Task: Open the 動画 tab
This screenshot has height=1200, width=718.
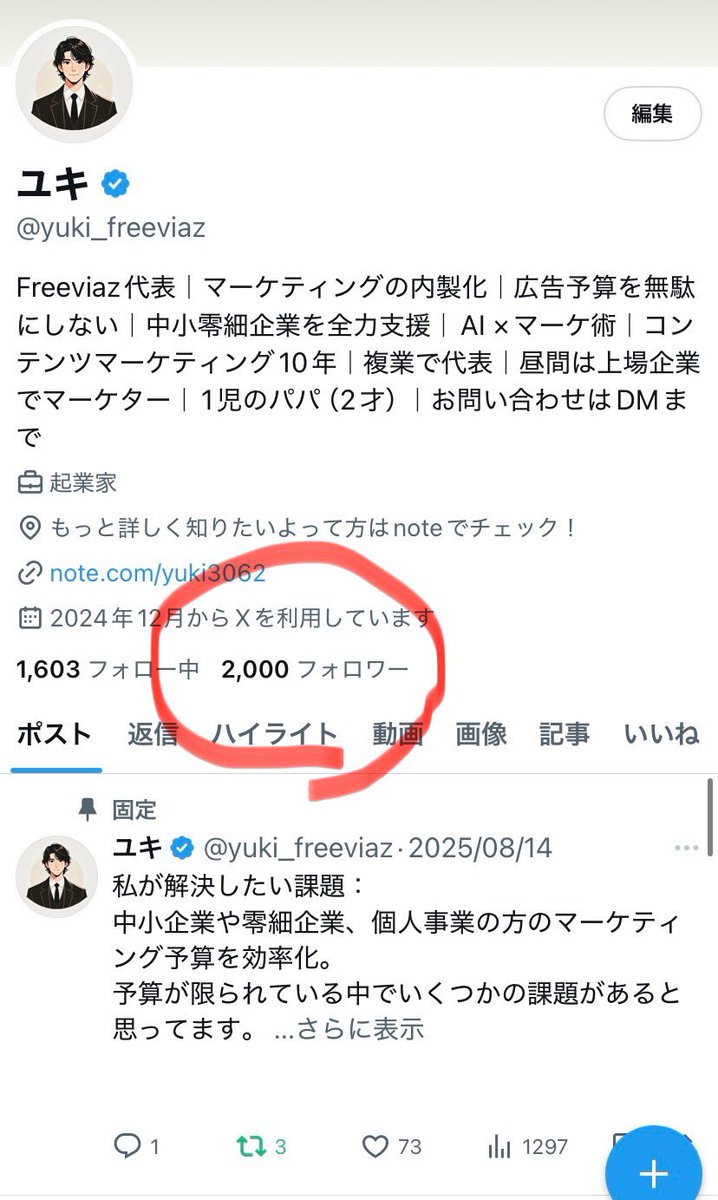Action: pos(398,734)
